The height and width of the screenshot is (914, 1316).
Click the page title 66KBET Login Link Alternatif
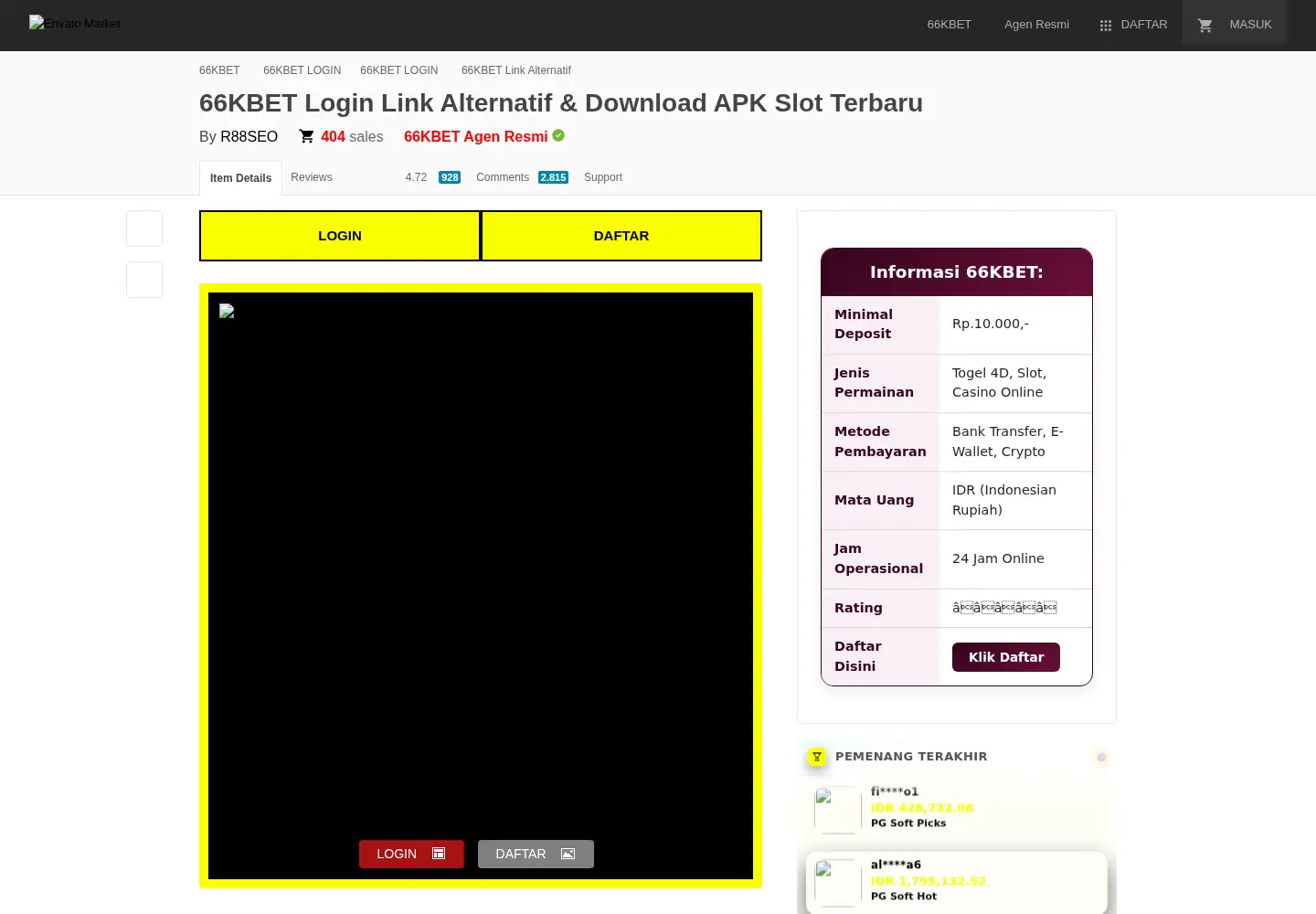(561, 102)
